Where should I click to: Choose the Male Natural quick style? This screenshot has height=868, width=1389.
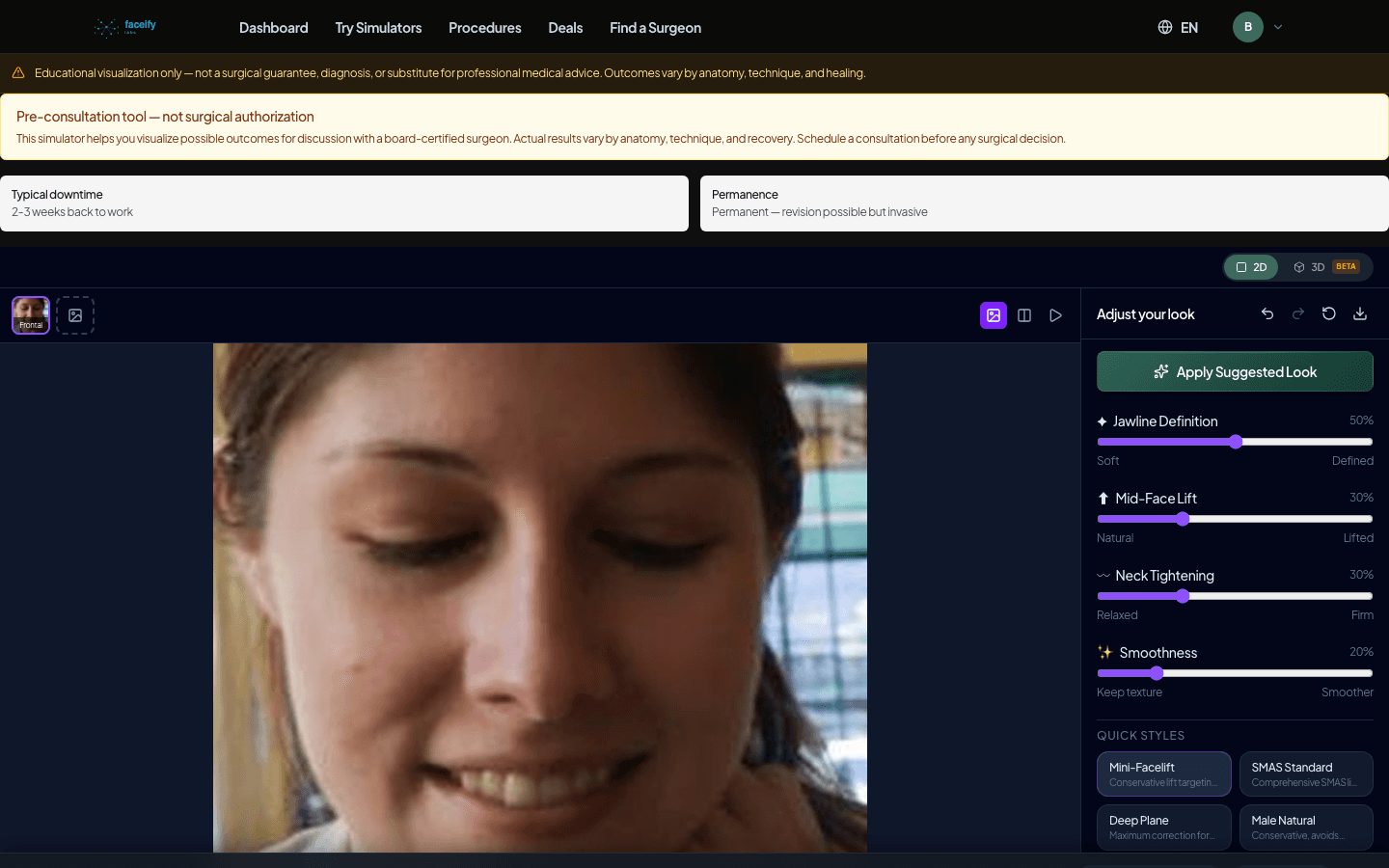[x=1306, y=827]
